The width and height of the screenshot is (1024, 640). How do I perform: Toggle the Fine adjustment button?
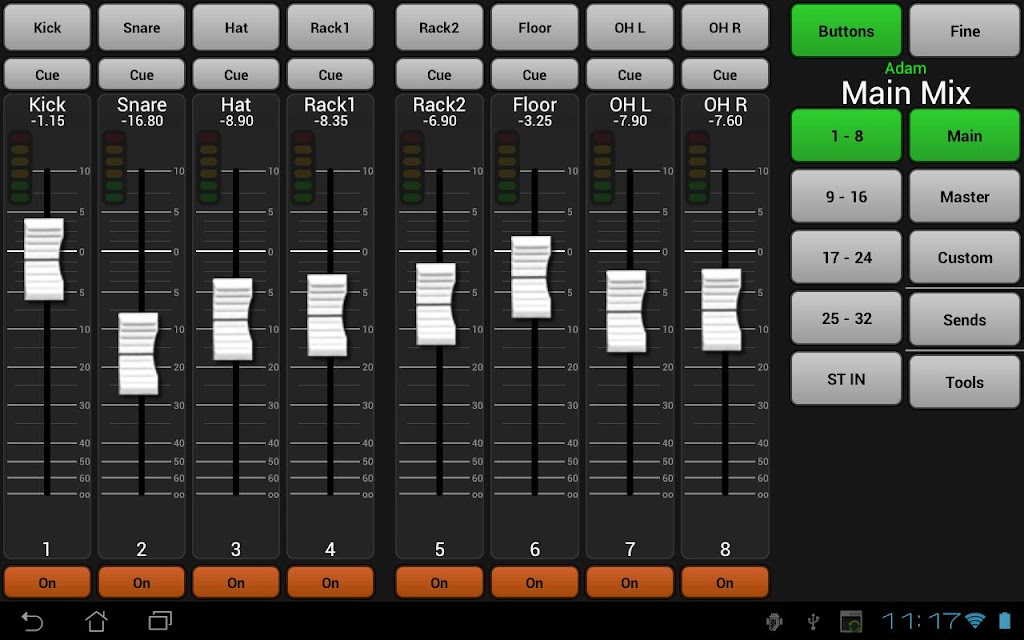pos(965,31)
